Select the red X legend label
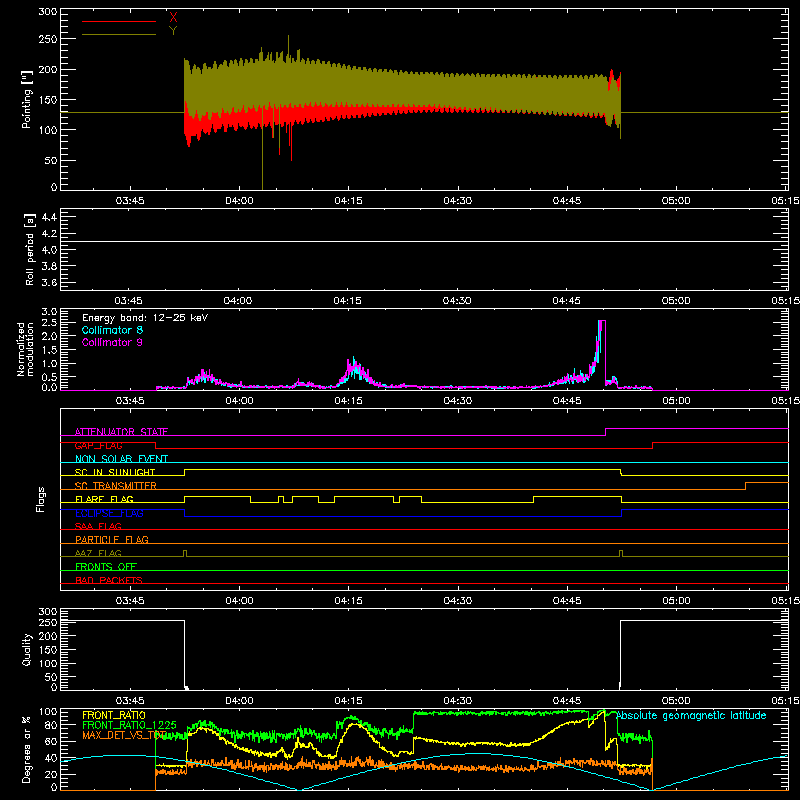Screen dimensions: 800x800 (x=173, y=18)
